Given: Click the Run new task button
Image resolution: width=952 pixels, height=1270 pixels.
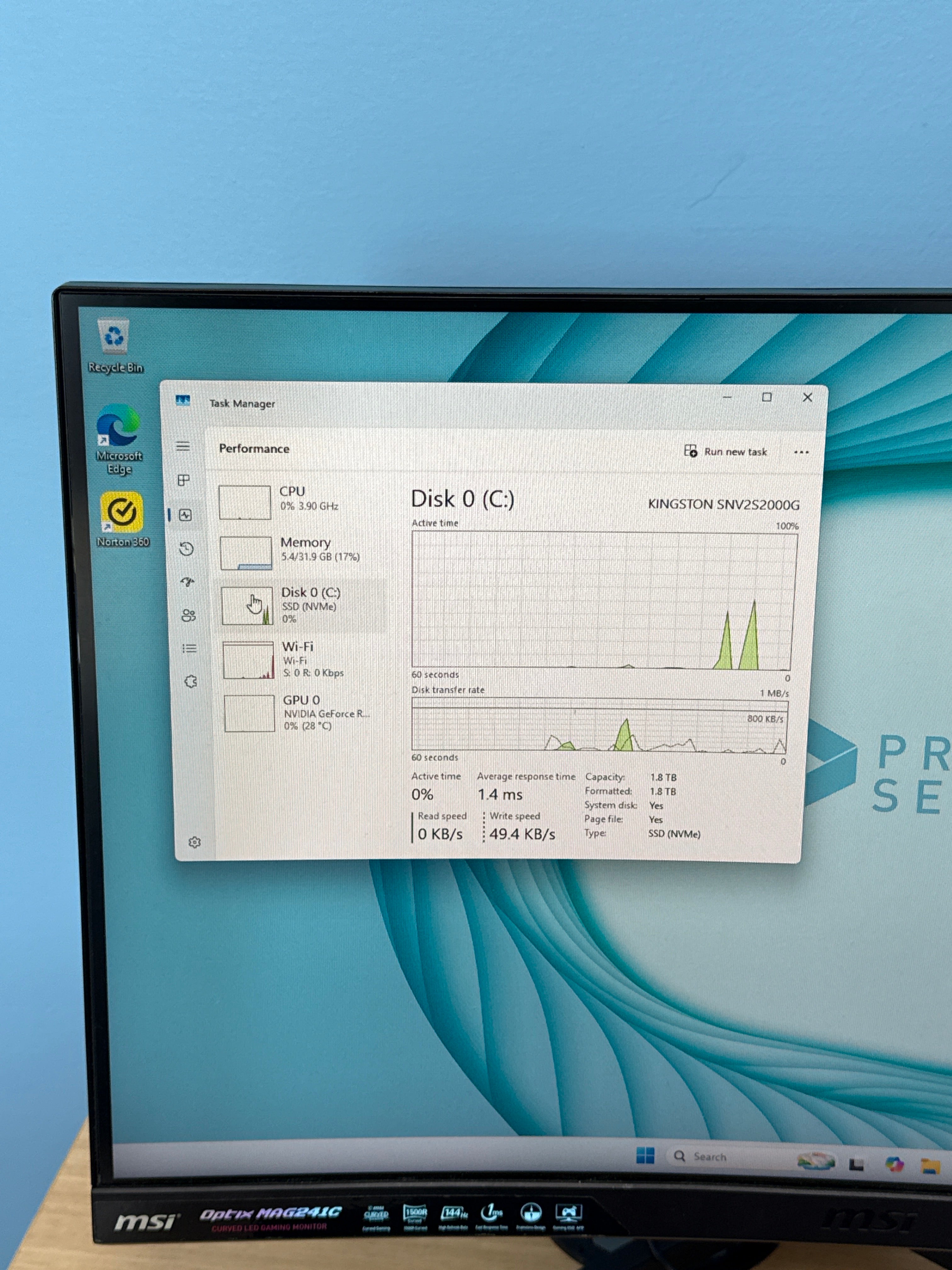Looking at the screenshot, I should [x=725, y=451].
